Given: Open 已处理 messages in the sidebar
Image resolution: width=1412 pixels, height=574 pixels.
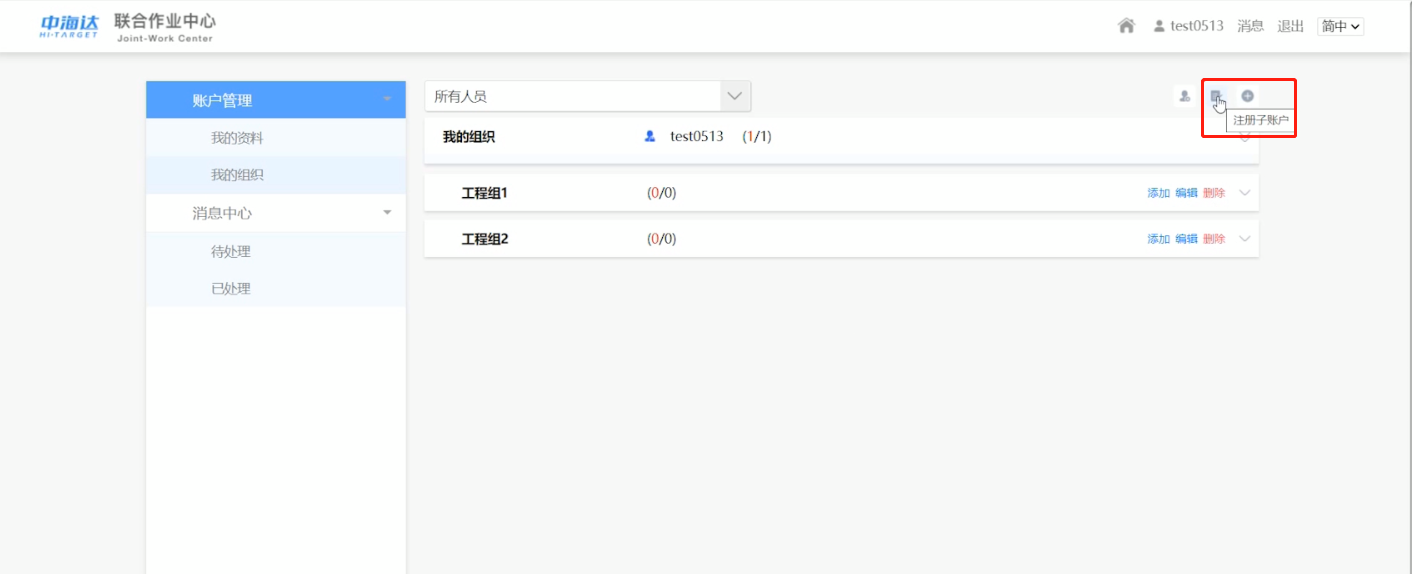Looking at the screenshot, I should tap(231, 289).
